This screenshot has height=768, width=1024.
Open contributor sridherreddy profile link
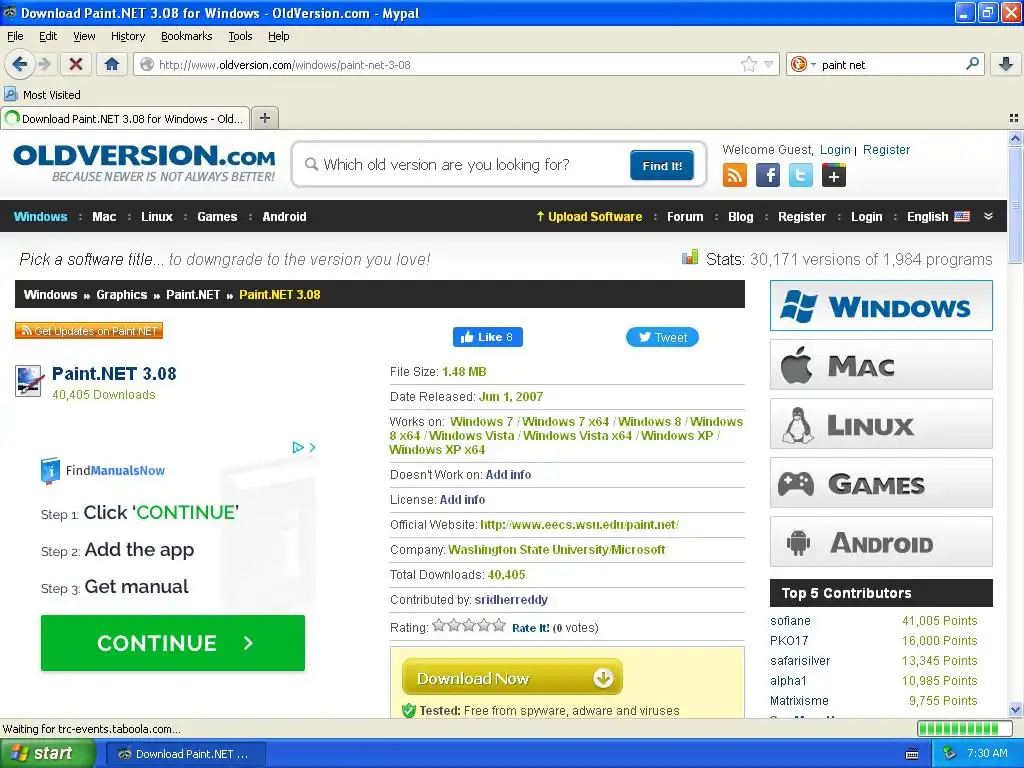(511, 600)
